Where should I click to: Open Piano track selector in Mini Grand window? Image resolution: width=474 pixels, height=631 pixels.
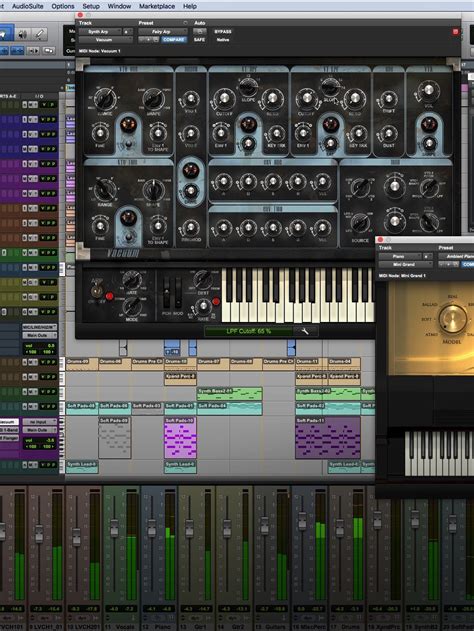tap(400, 256)
